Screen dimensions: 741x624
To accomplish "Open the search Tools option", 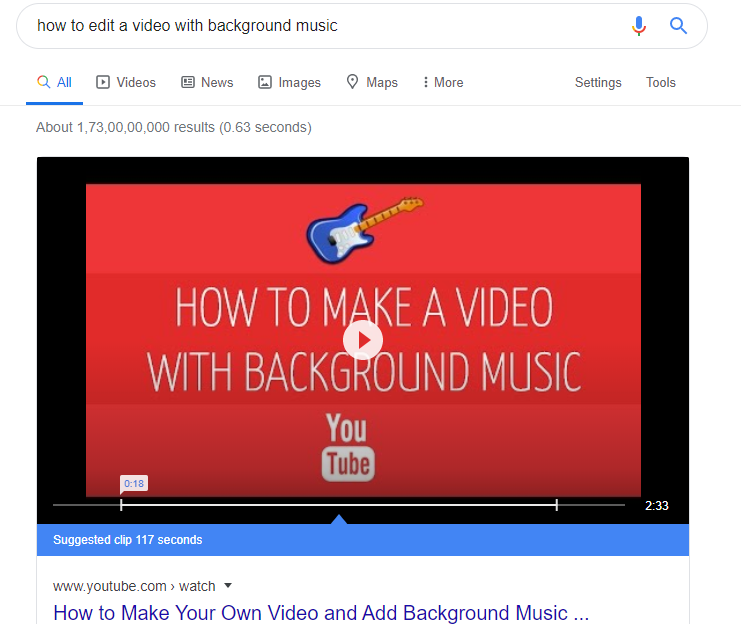I will coord(661,82).
